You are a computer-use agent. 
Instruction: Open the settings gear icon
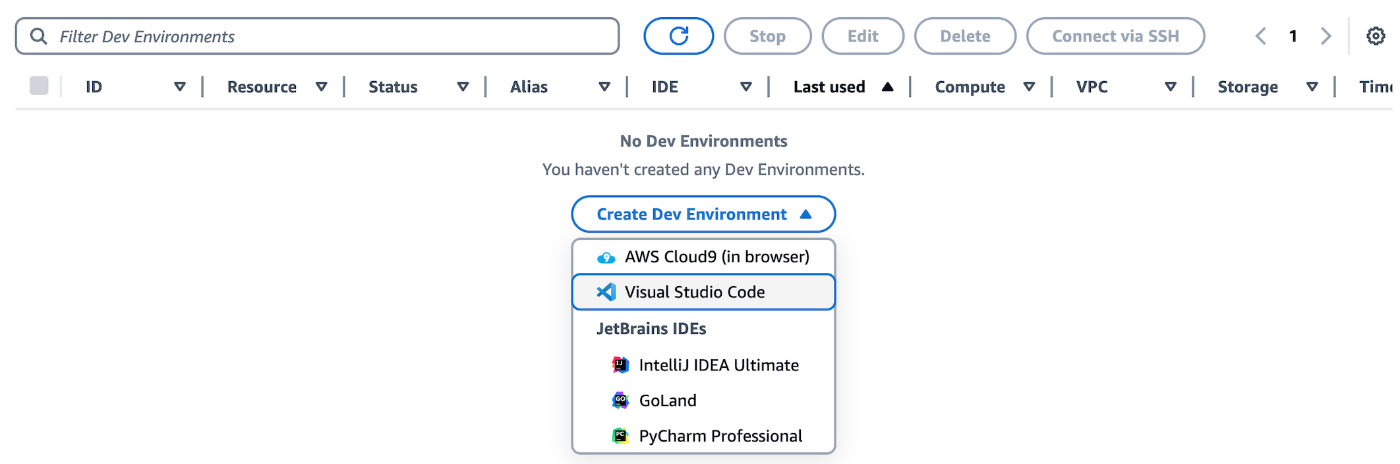tap(1376, 36)
